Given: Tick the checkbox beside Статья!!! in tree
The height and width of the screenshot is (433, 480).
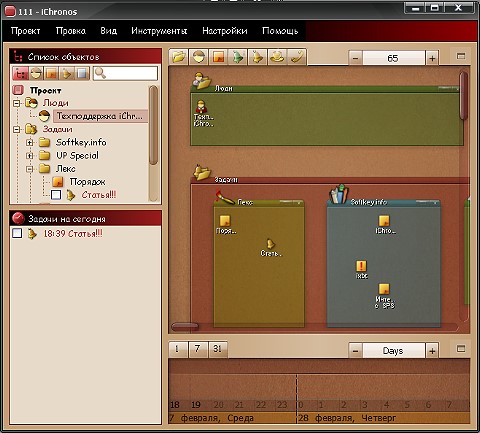Looking at the screenshot, I should 56,195.
